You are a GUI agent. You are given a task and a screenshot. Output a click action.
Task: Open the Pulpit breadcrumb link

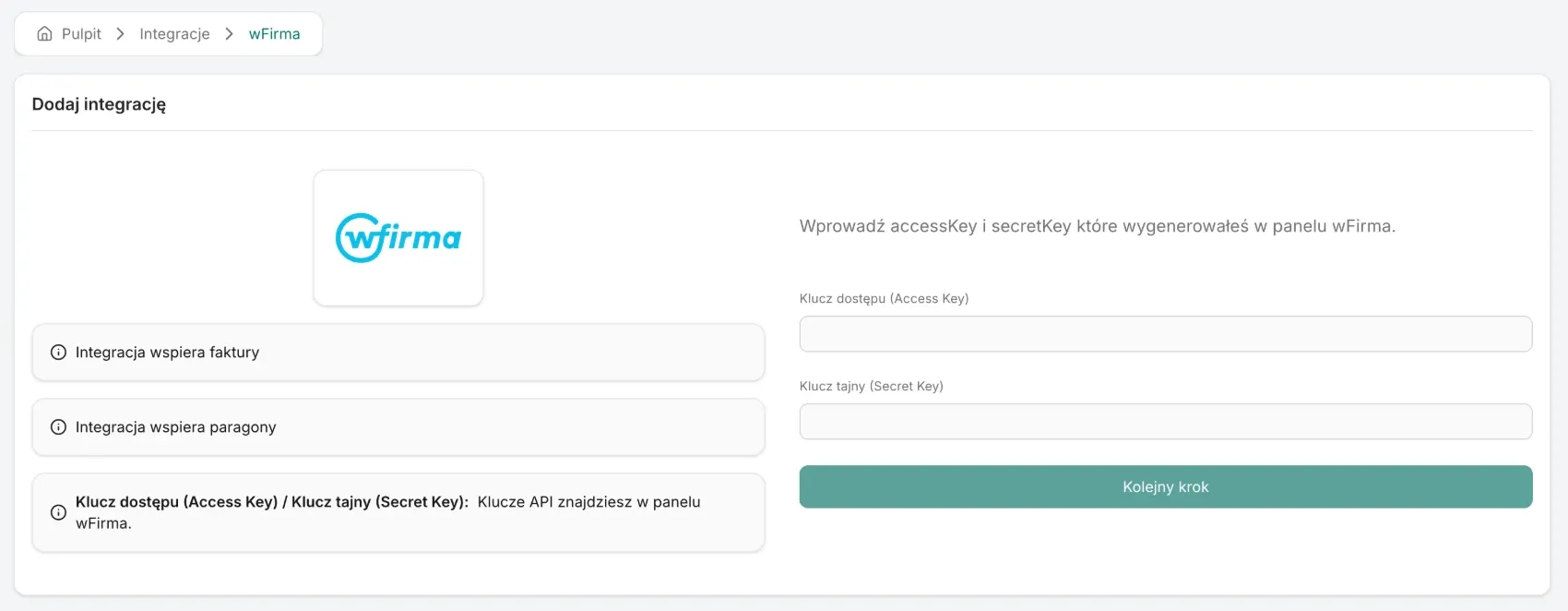tap(81, 34)
